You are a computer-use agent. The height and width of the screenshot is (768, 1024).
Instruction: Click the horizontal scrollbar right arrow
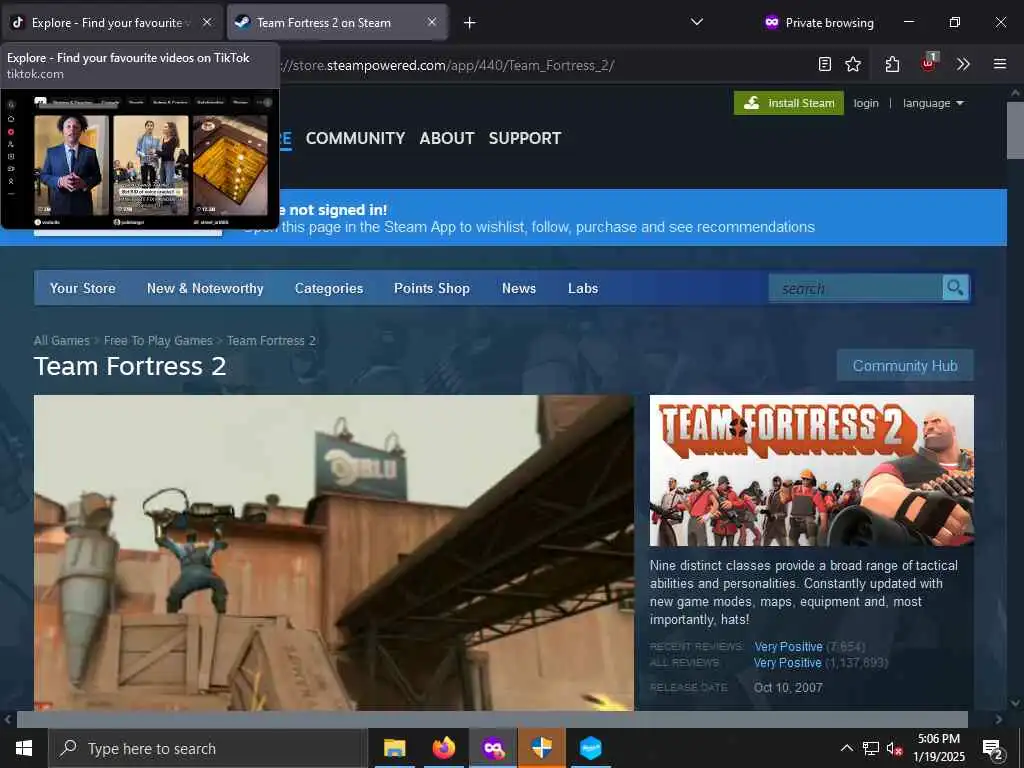pyautogui.click(x=999, y=719)
